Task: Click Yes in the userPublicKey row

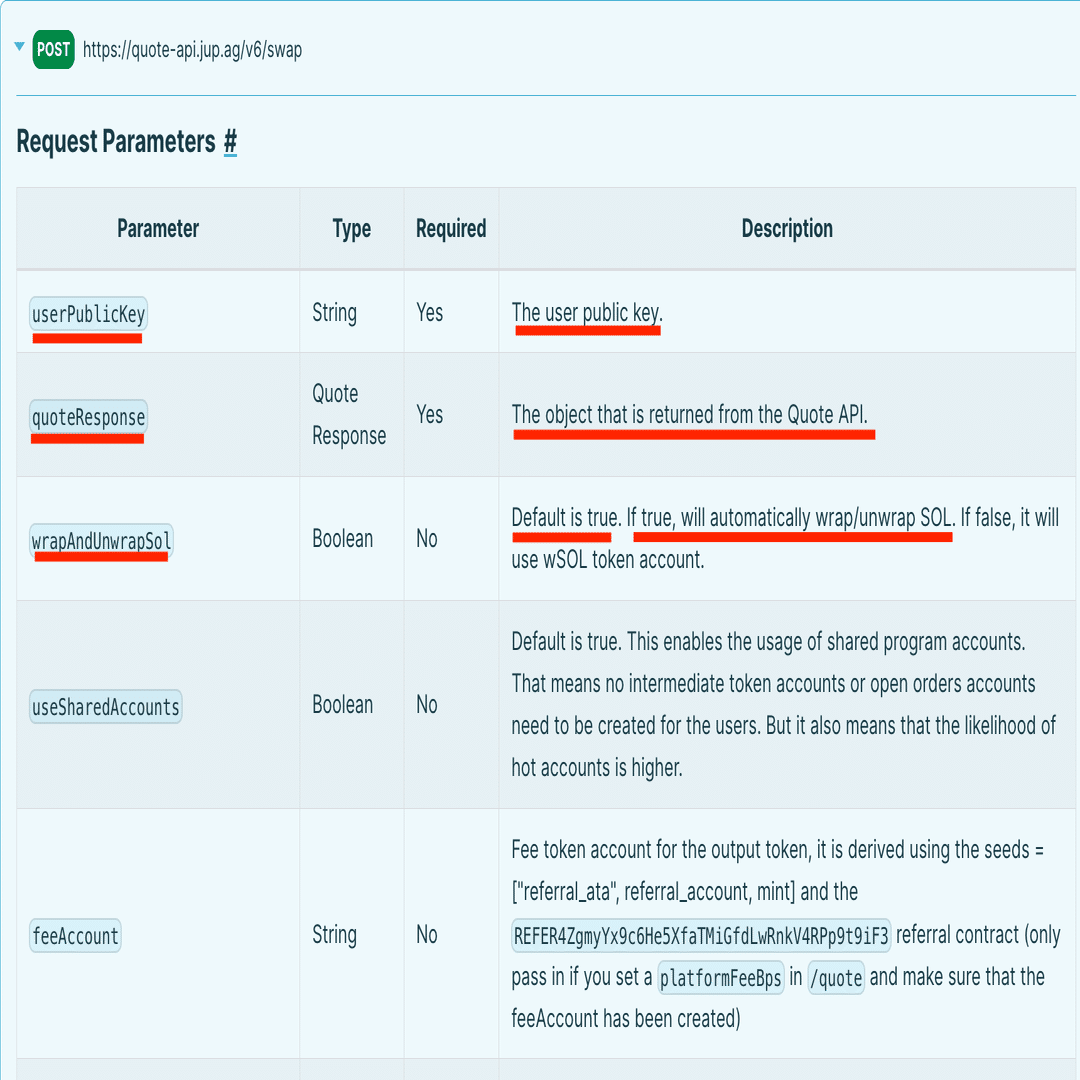Action: tap(429, 313)
